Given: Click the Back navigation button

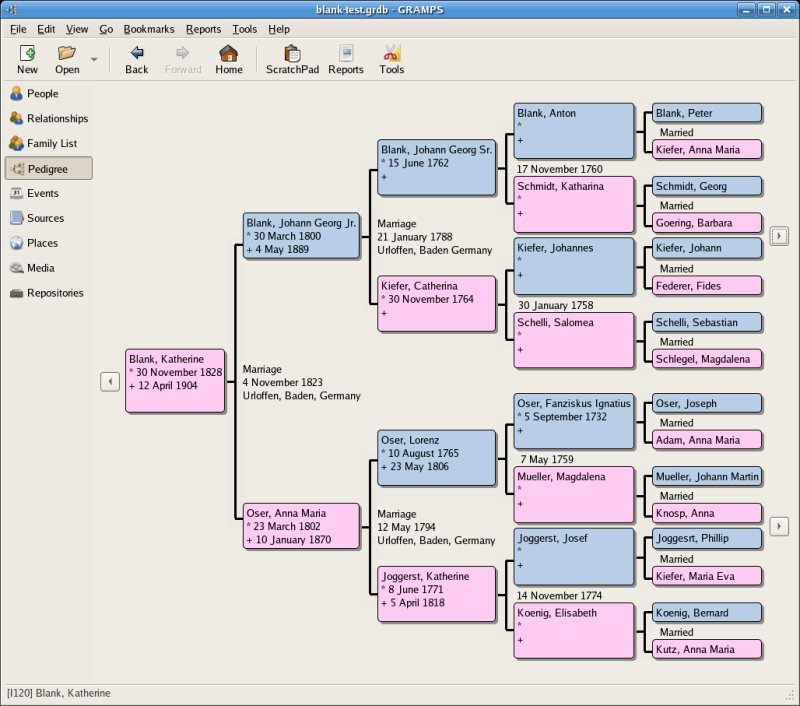Looking at the screenshot, I should coord(136,58).
